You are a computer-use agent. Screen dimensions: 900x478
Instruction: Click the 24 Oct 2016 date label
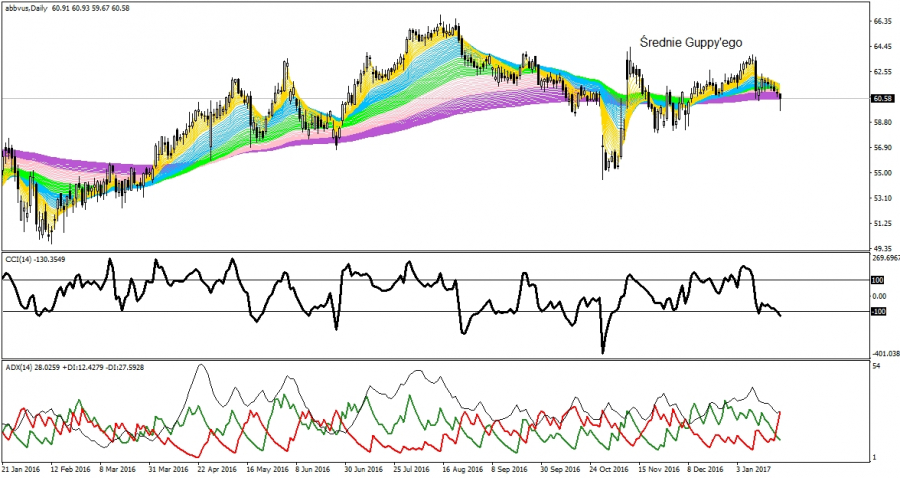click(607, 467)
